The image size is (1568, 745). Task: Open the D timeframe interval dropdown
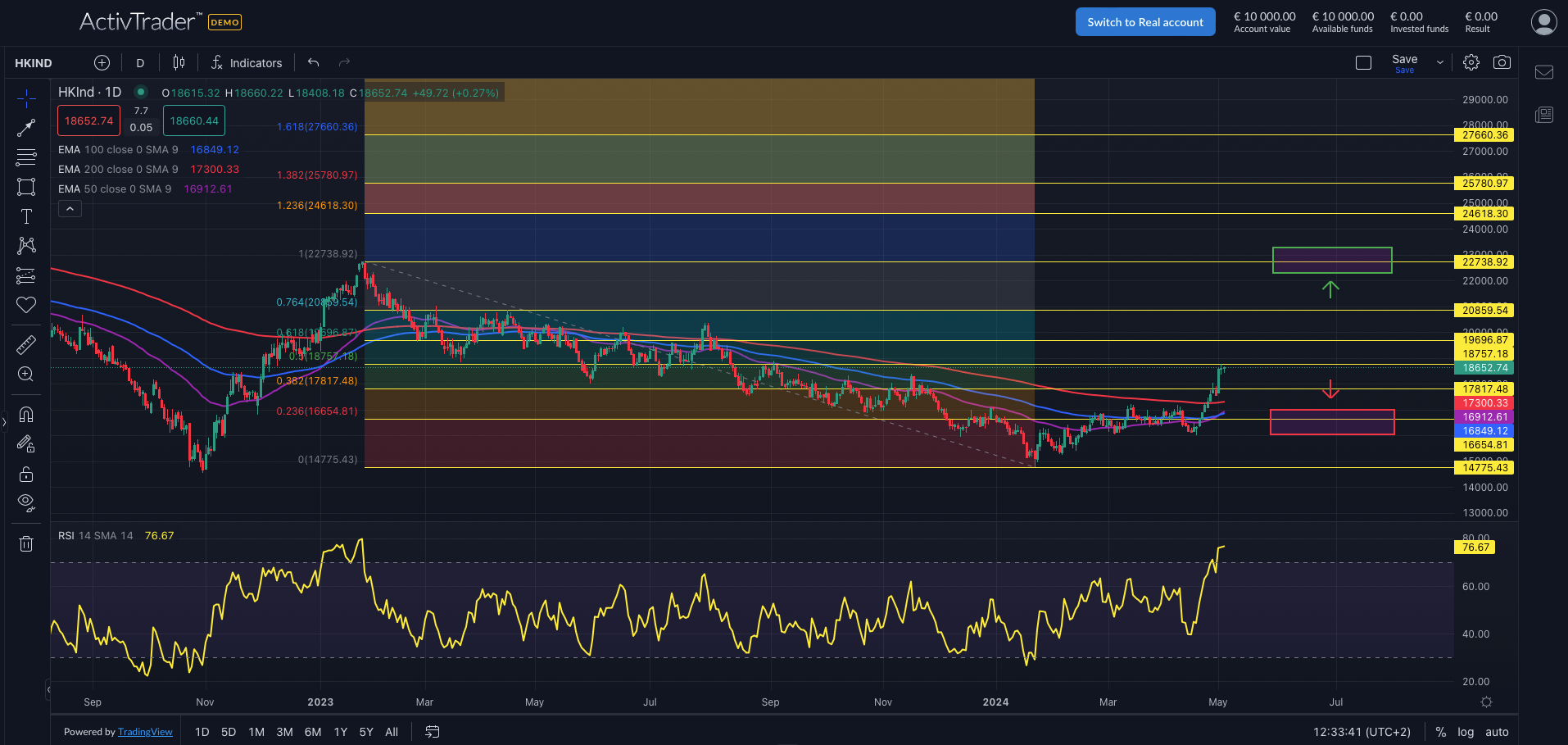point(140,63)
